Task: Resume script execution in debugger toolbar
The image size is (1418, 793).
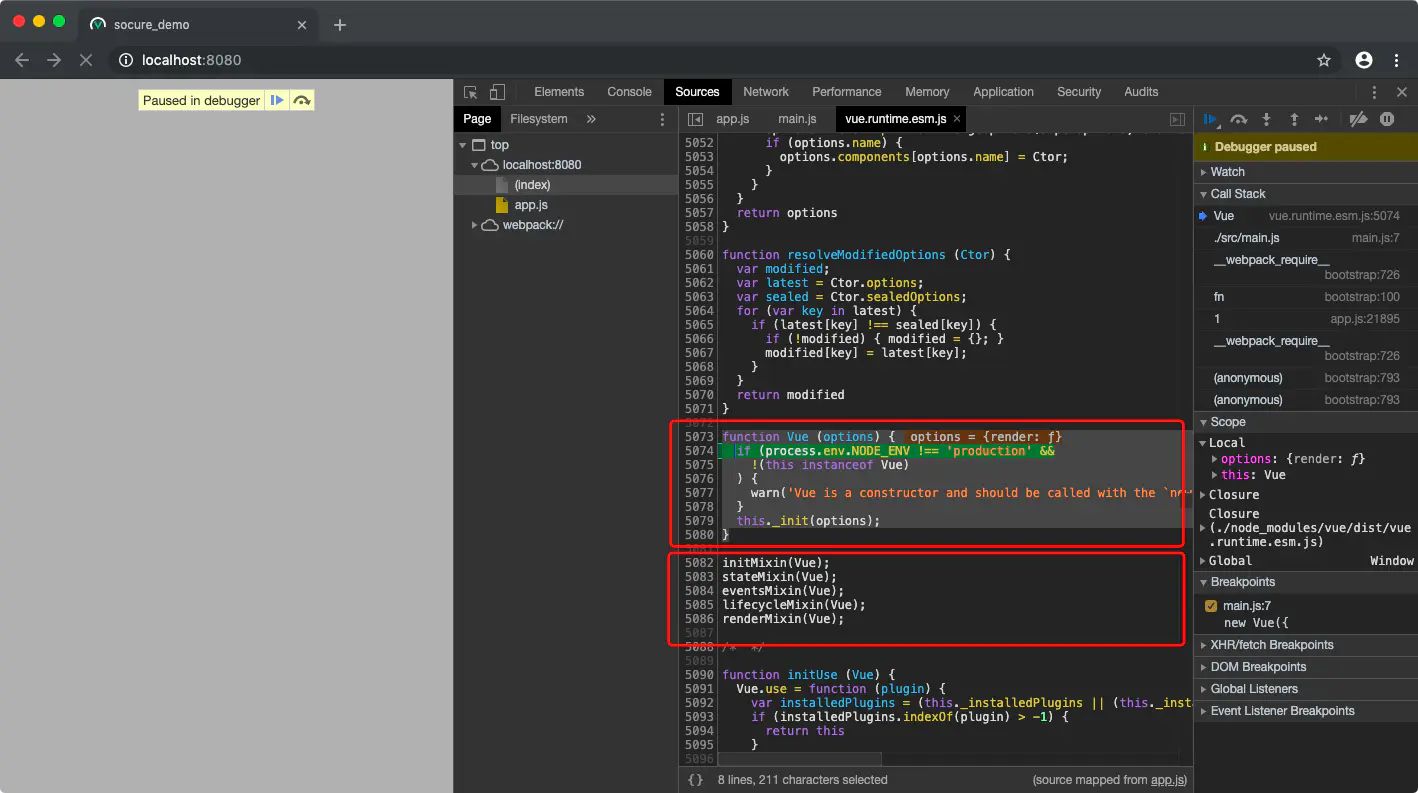Action: 1211,119
